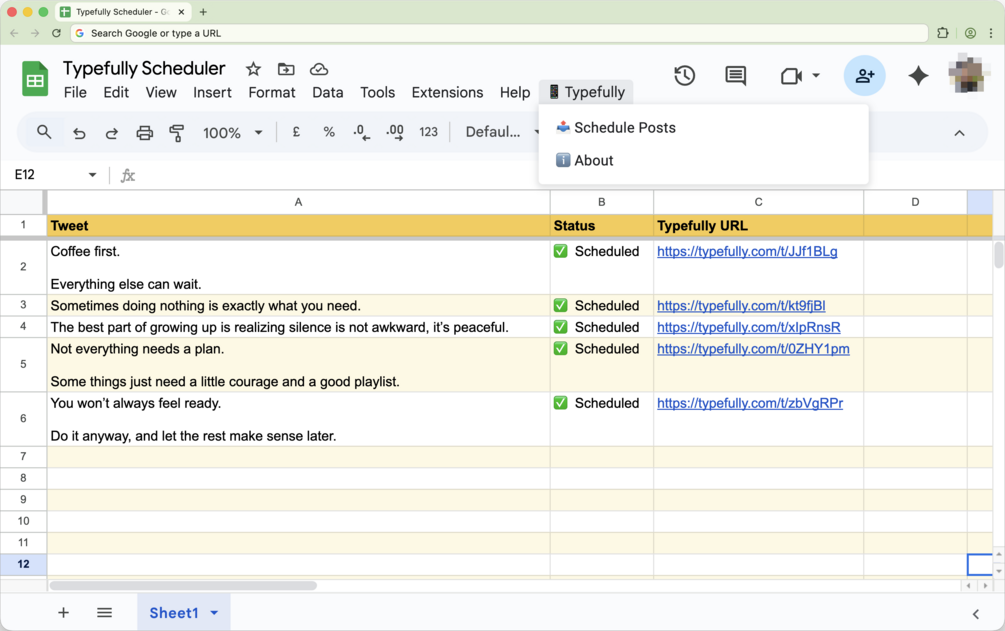
Task: Open more number formats 123
Action: coord(428,132)
